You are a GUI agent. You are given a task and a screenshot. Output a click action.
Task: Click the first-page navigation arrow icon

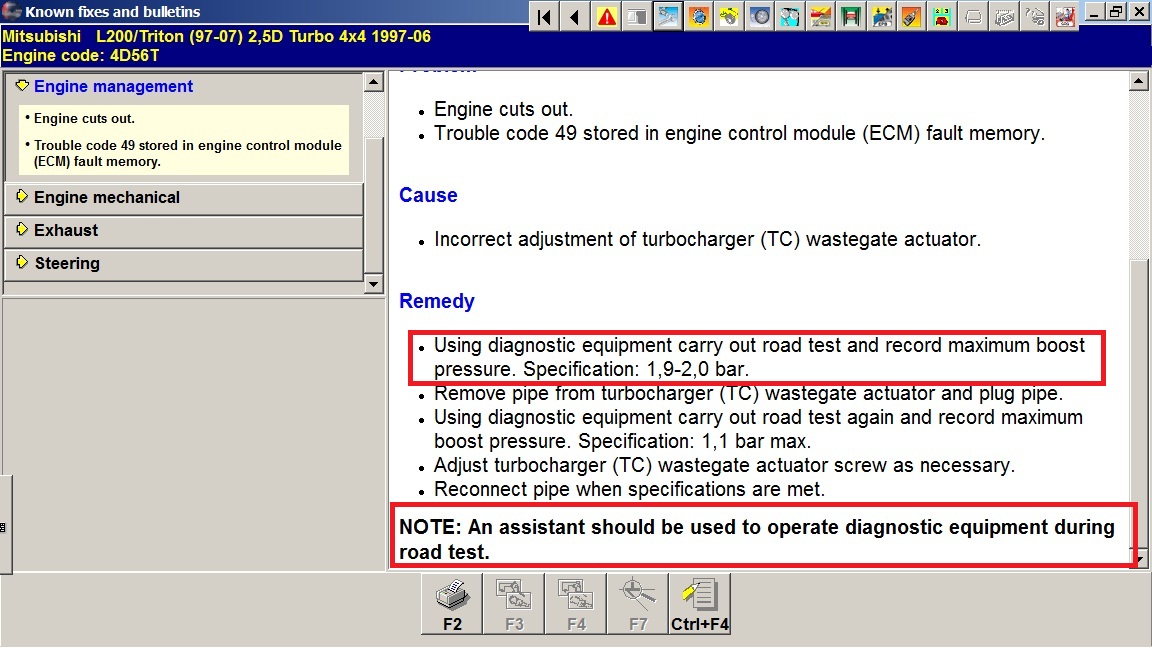(544, 16)
